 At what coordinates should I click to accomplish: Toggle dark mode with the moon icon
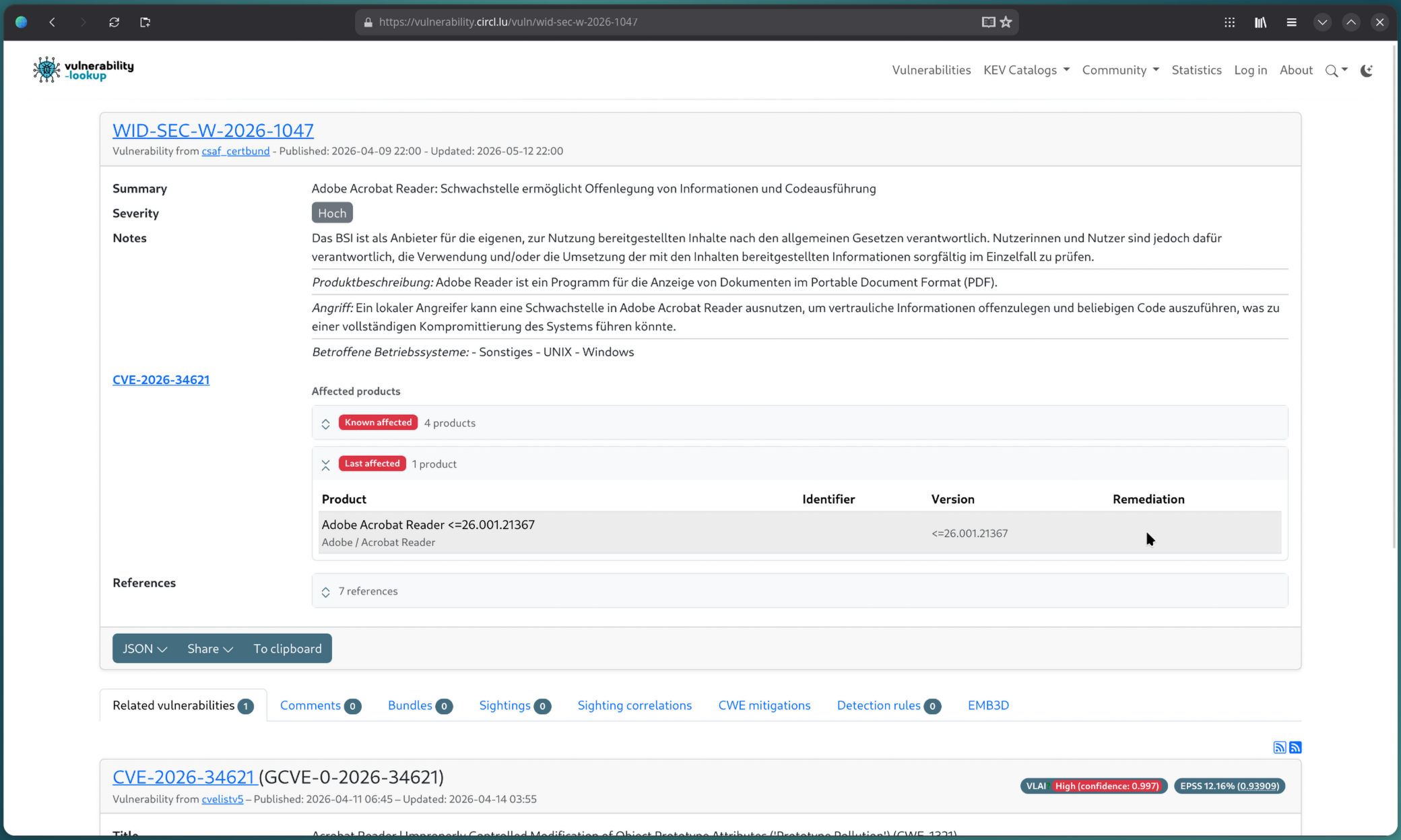(1367, 70)
